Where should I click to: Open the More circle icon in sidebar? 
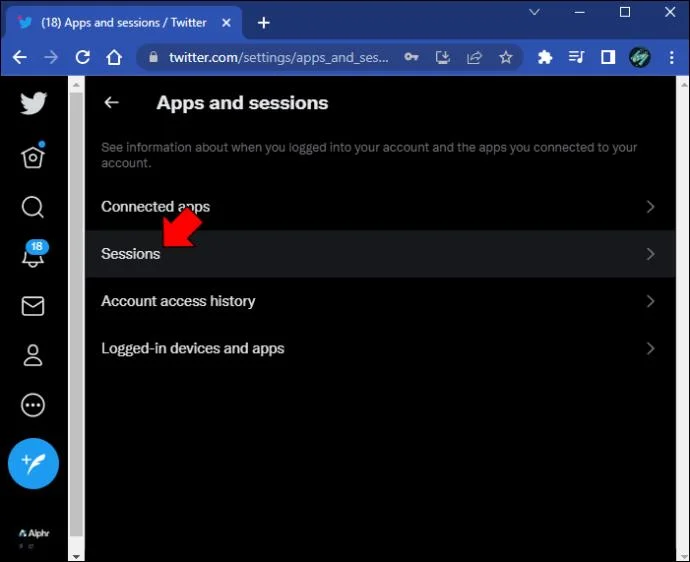[x=33, y=405]
